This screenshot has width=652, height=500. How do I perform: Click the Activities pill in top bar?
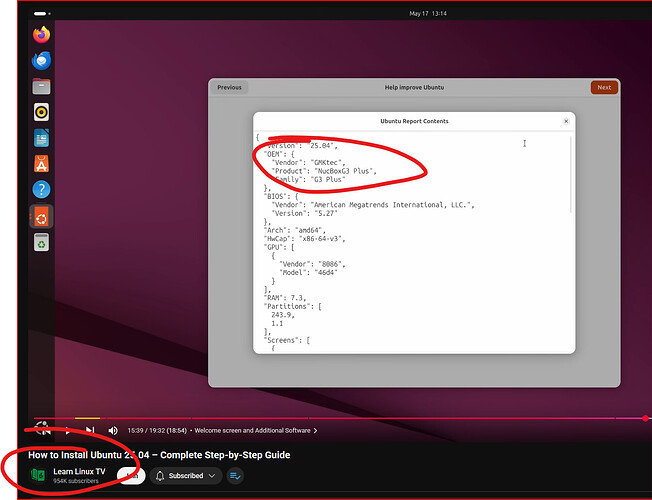click(42, 14)
